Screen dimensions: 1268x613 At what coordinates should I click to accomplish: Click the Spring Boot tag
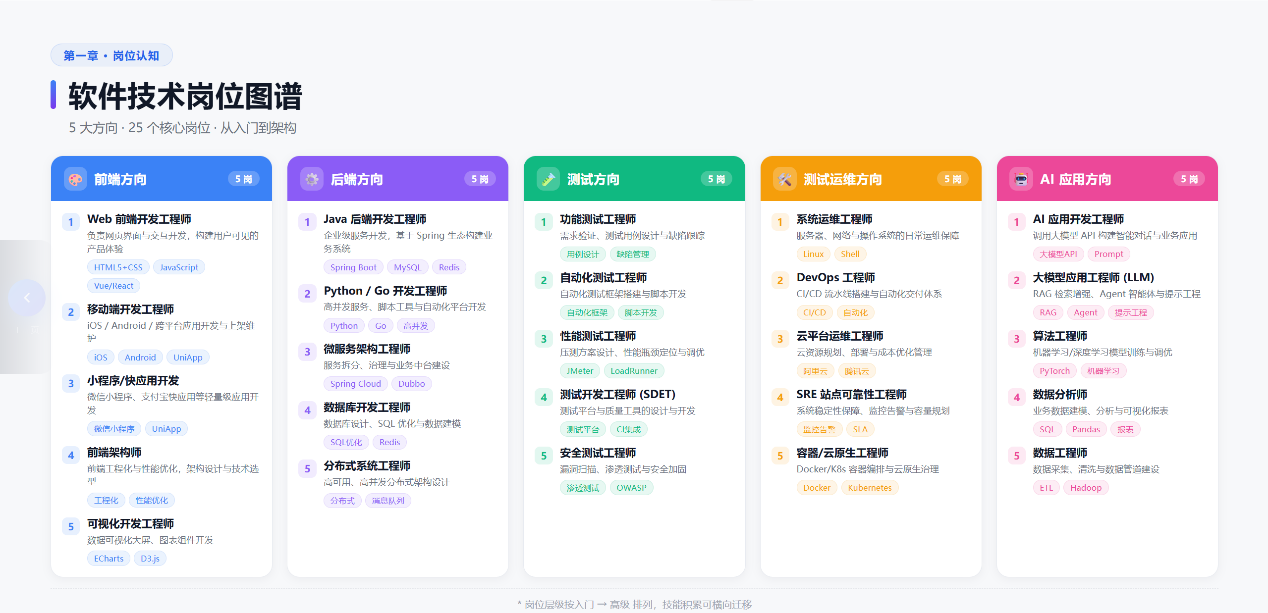click(x=354, y=267)
